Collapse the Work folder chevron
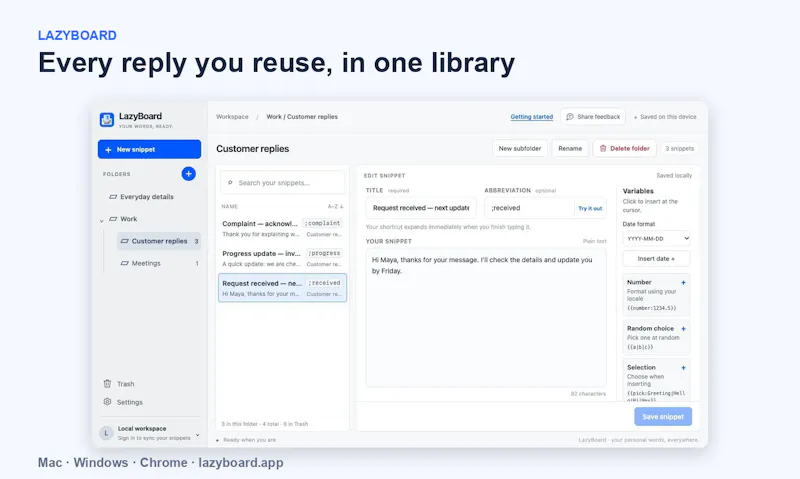The height and width of the screenshot is (479, 800). click(102, 220)
